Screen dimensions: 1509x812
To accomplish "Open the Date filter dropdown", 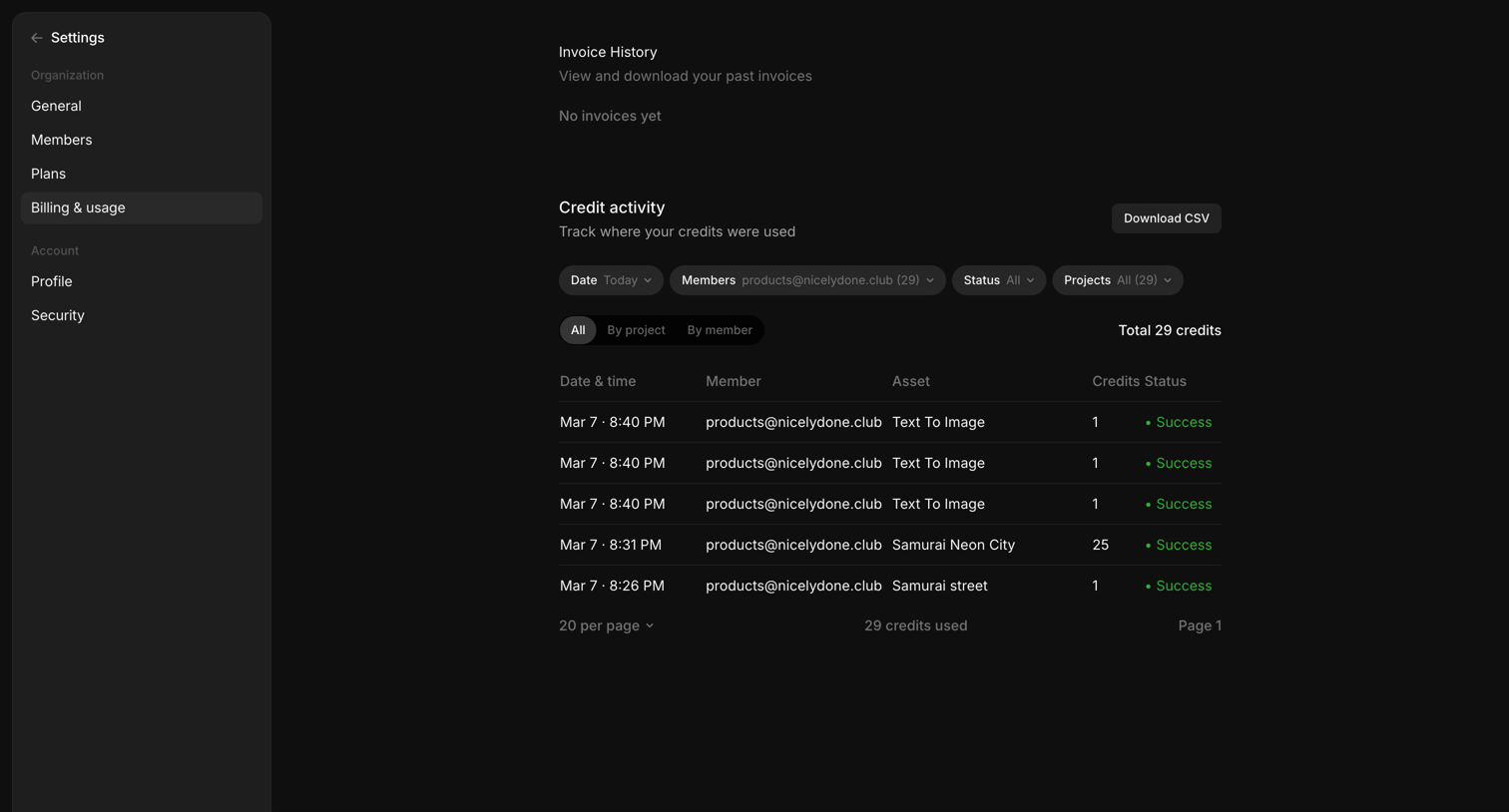I will click(x=611, y=280).
